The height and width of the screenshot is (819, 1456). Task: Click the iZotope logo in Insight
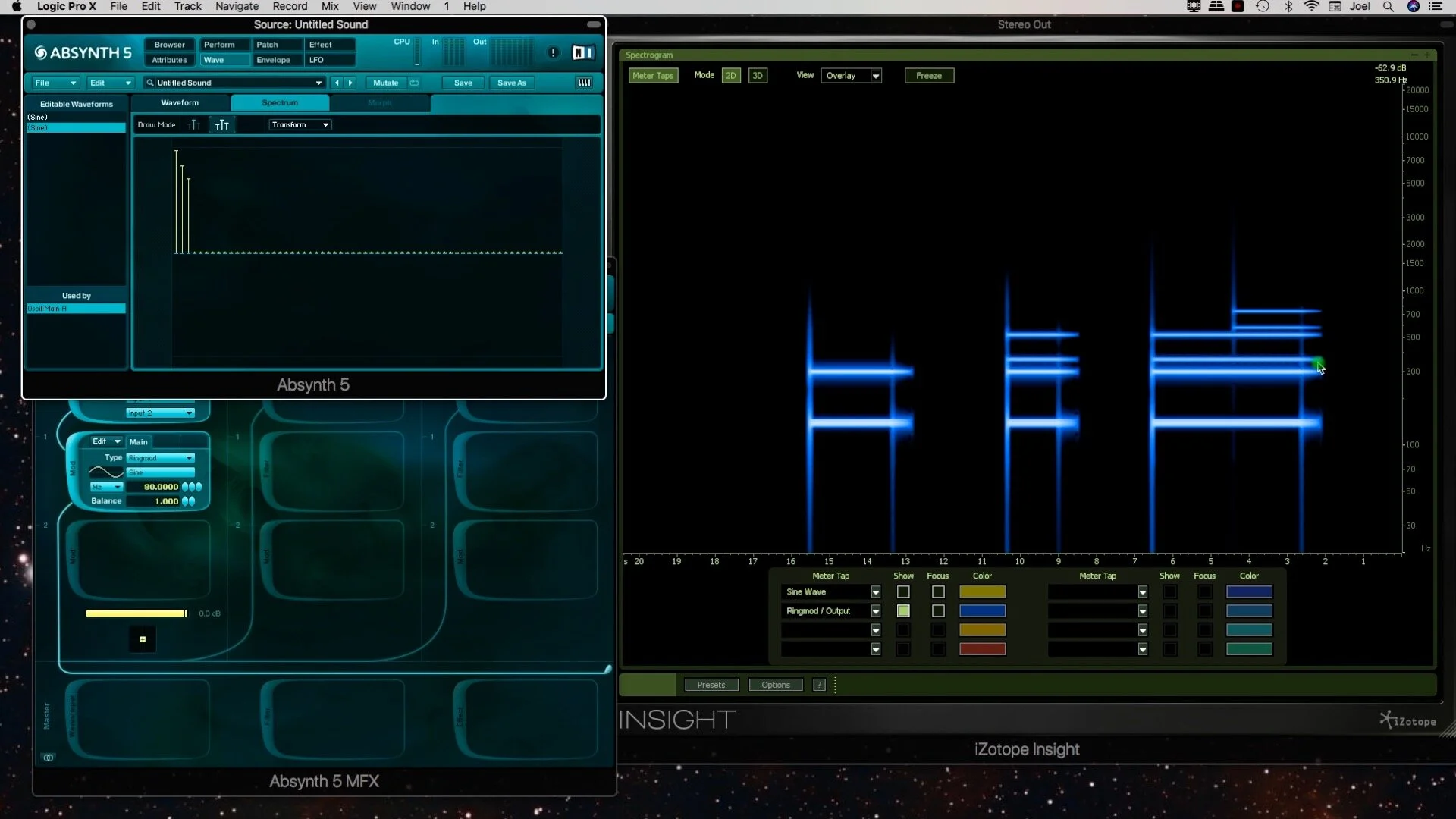(x=1407, y=719)
